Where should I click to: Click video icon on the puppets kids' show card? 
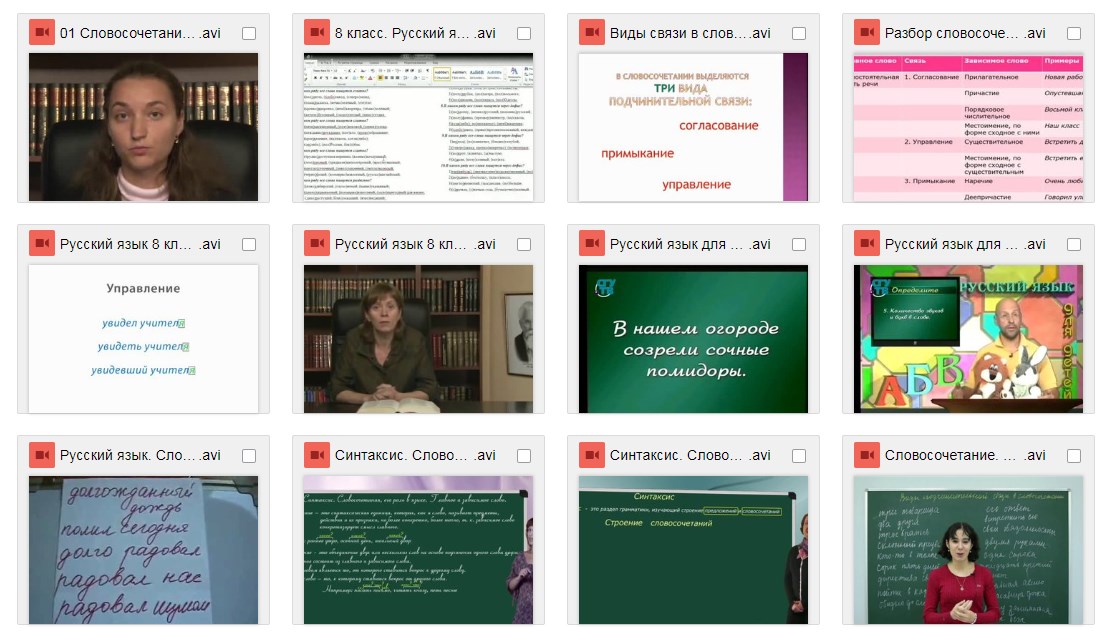coord(866,244)
